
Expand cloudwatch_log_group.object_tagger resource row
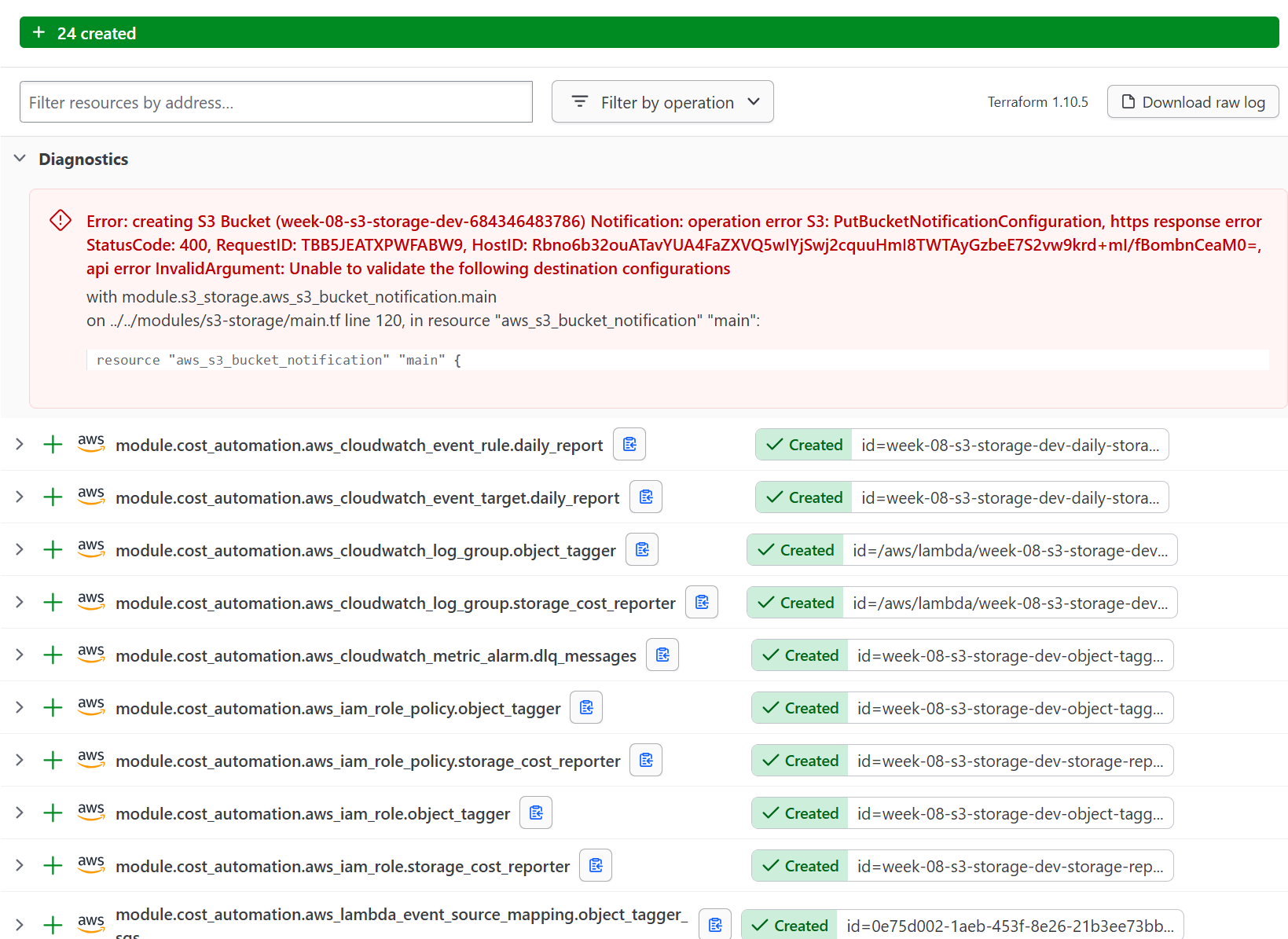click(x=20, y=549)
